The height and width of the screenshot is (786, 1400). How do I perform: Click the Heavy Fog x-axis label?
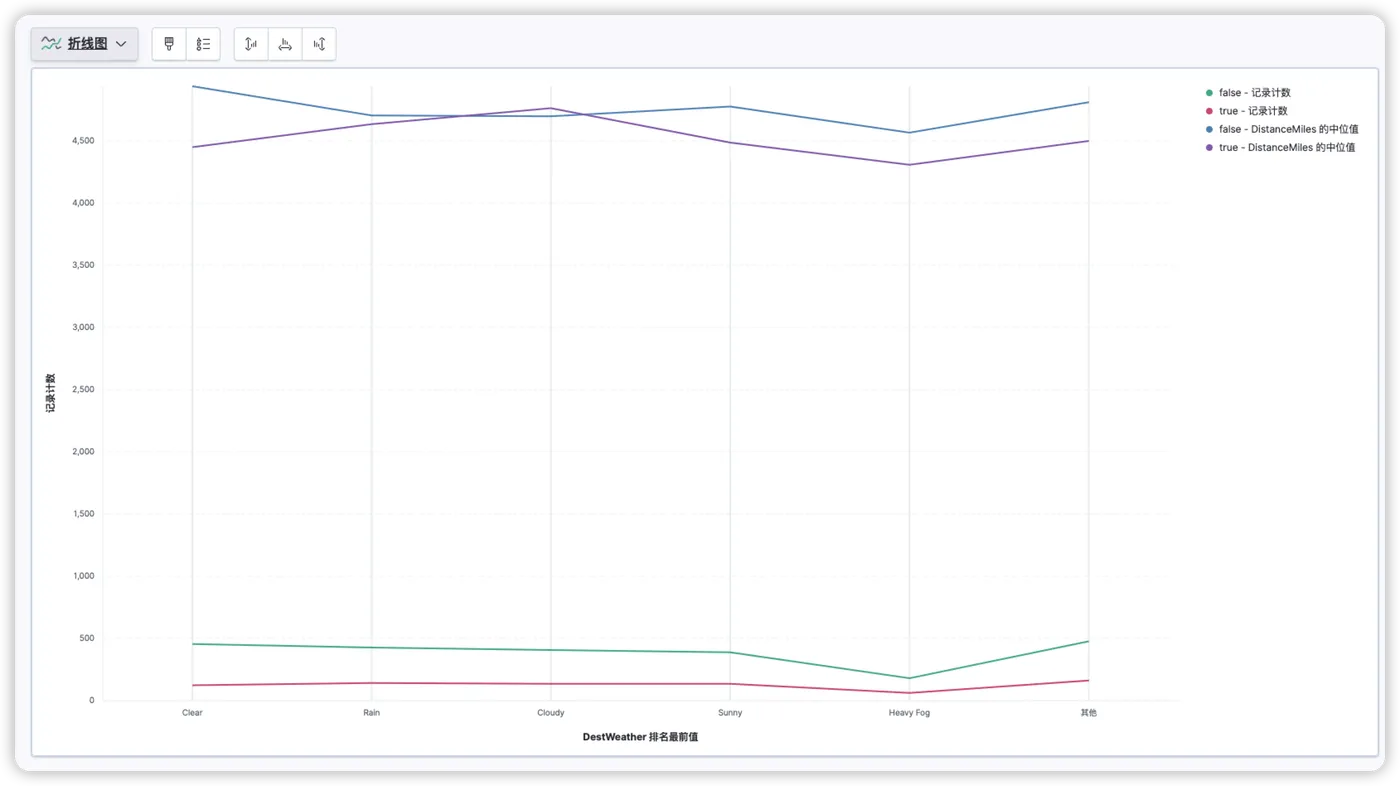click(x=909, y=713)
